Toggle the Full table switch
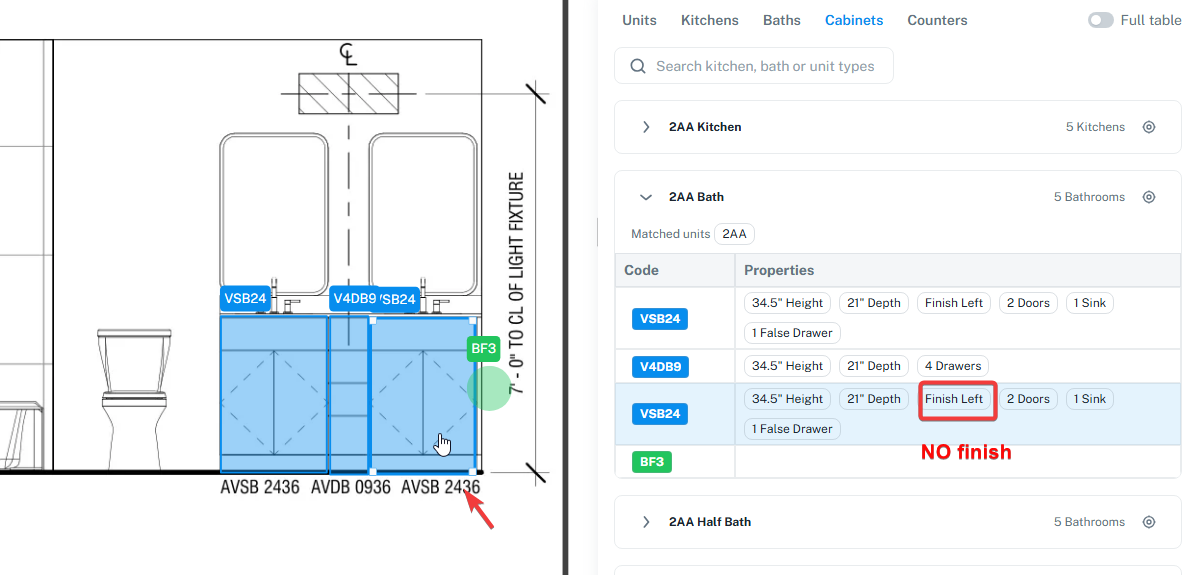This screenshot has height=575, width=1191. [x=1101, y=21]
